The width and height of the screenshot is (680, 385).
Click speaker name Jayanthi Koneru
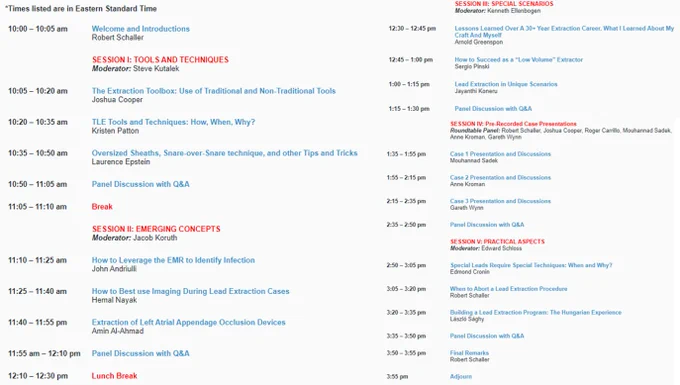[476, 91]
